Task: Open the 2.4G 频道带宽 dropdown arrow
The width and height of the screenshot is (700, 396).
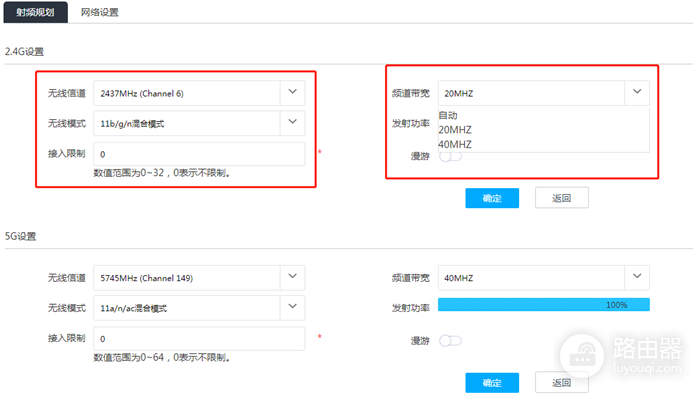Action: (637, 93)
